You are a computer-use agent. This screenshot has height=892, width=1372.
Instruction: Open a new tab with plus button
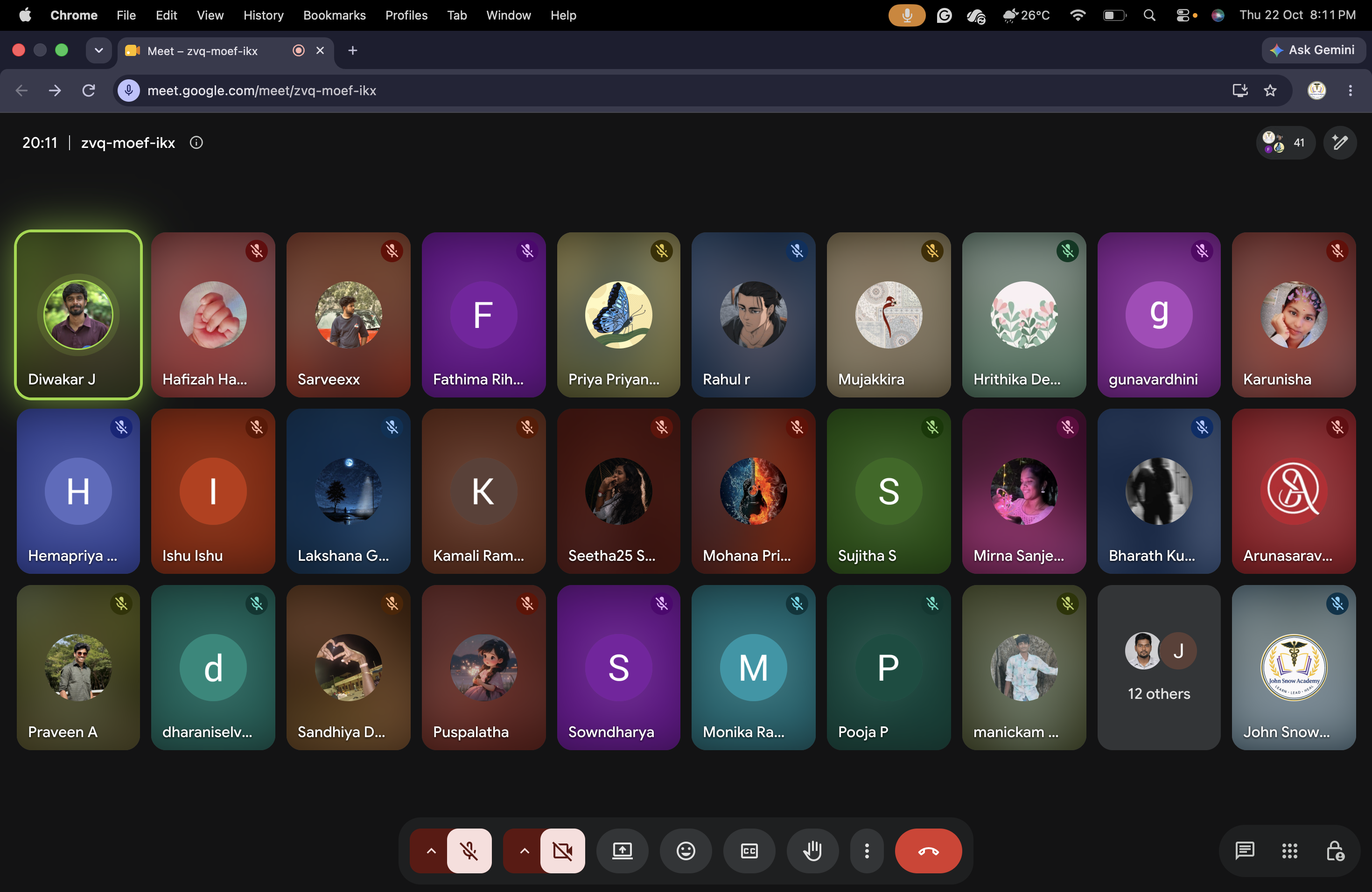tap(353, 51)
